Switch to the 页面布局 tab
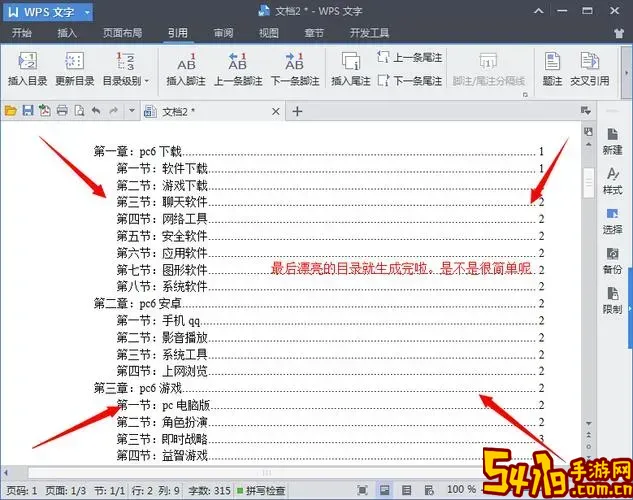 coord(122,33)
